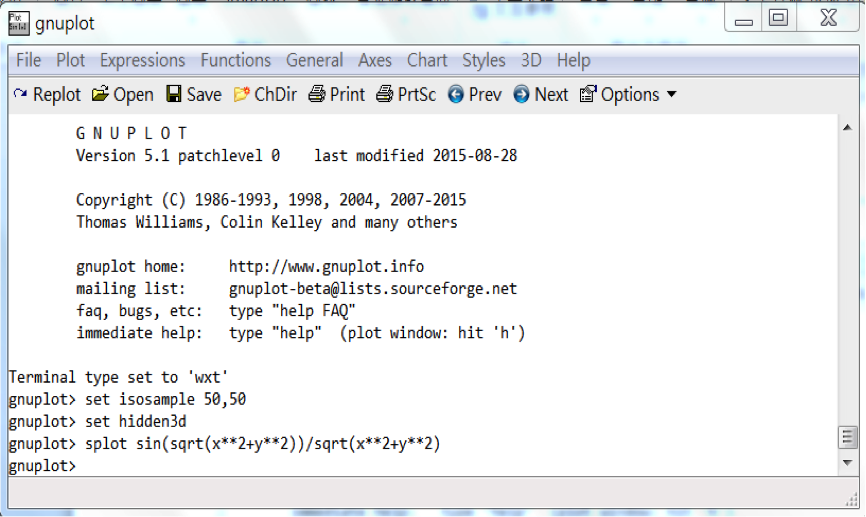The width and height of the screenshot is (866, 517).
Task: Click the PrtSc print screen icon
Action: pos(385,95)
